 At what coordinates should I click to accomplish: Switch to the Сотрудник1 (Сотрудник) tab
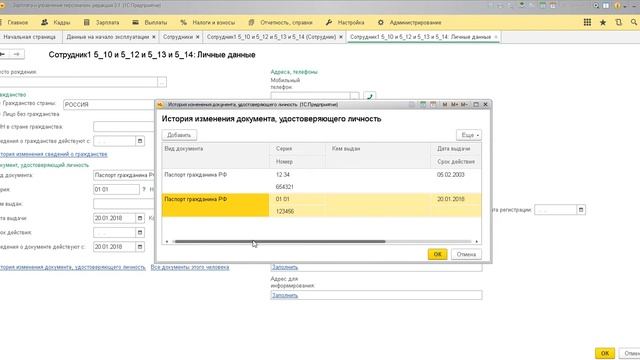pos(274,37)
